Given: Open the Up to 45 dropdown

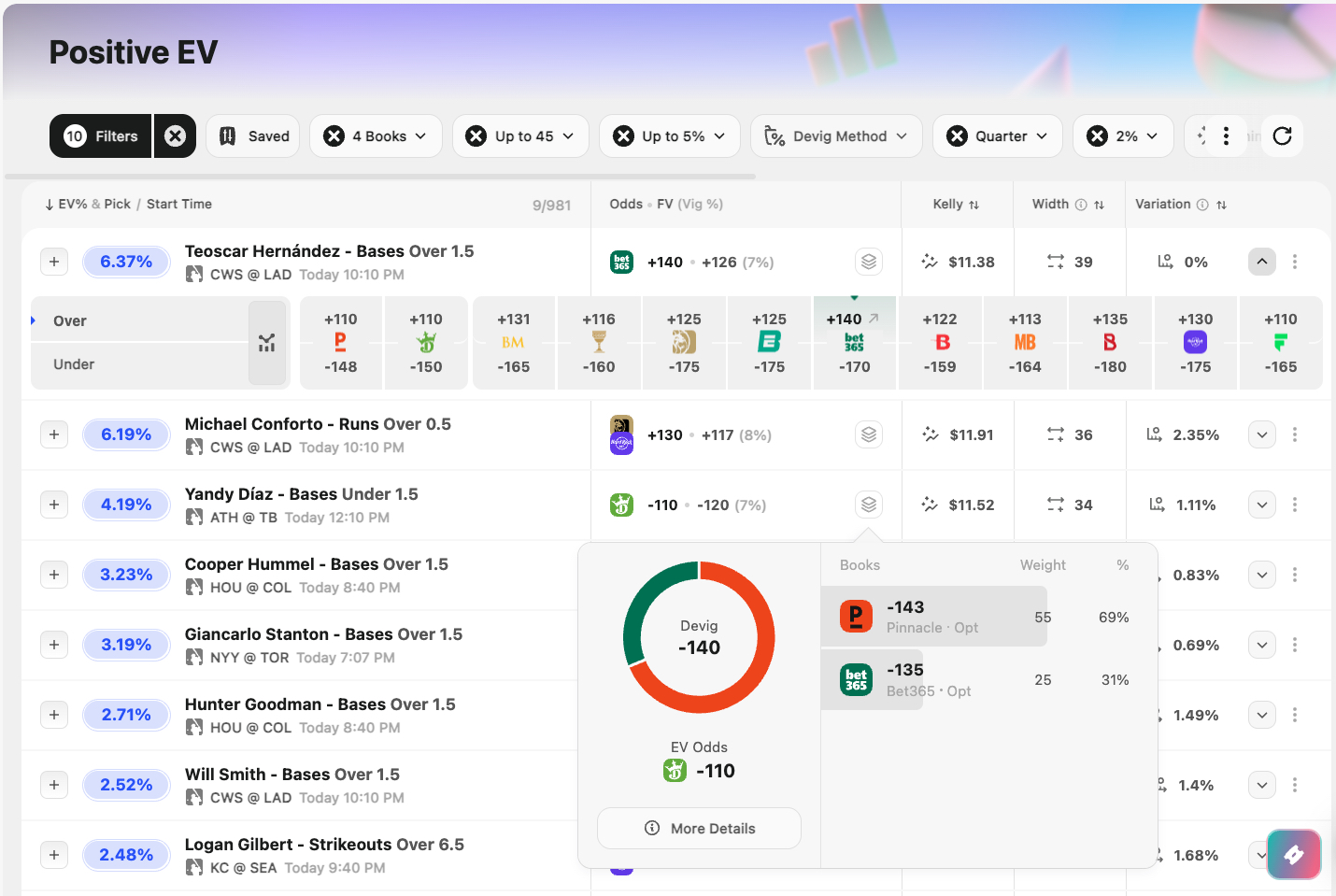Looking at the screenshot, I should pos(534,136).
